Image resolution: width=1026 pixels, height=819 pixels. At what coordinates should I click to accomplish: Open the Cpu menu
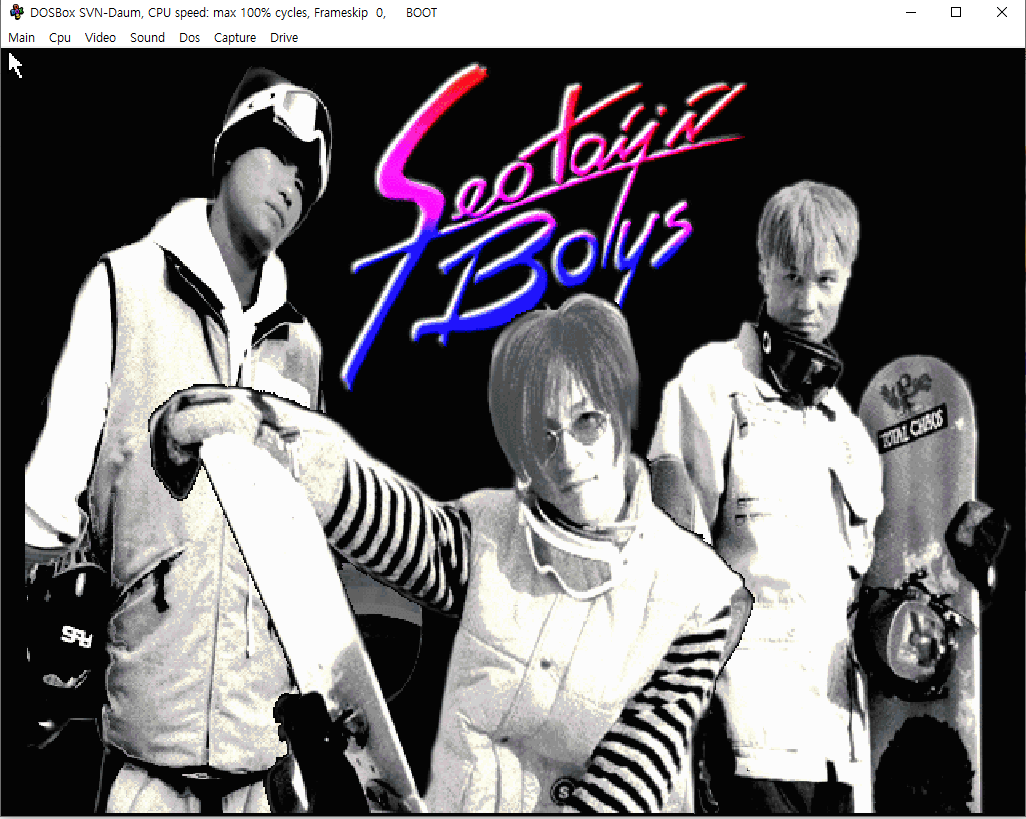[60, 37]
